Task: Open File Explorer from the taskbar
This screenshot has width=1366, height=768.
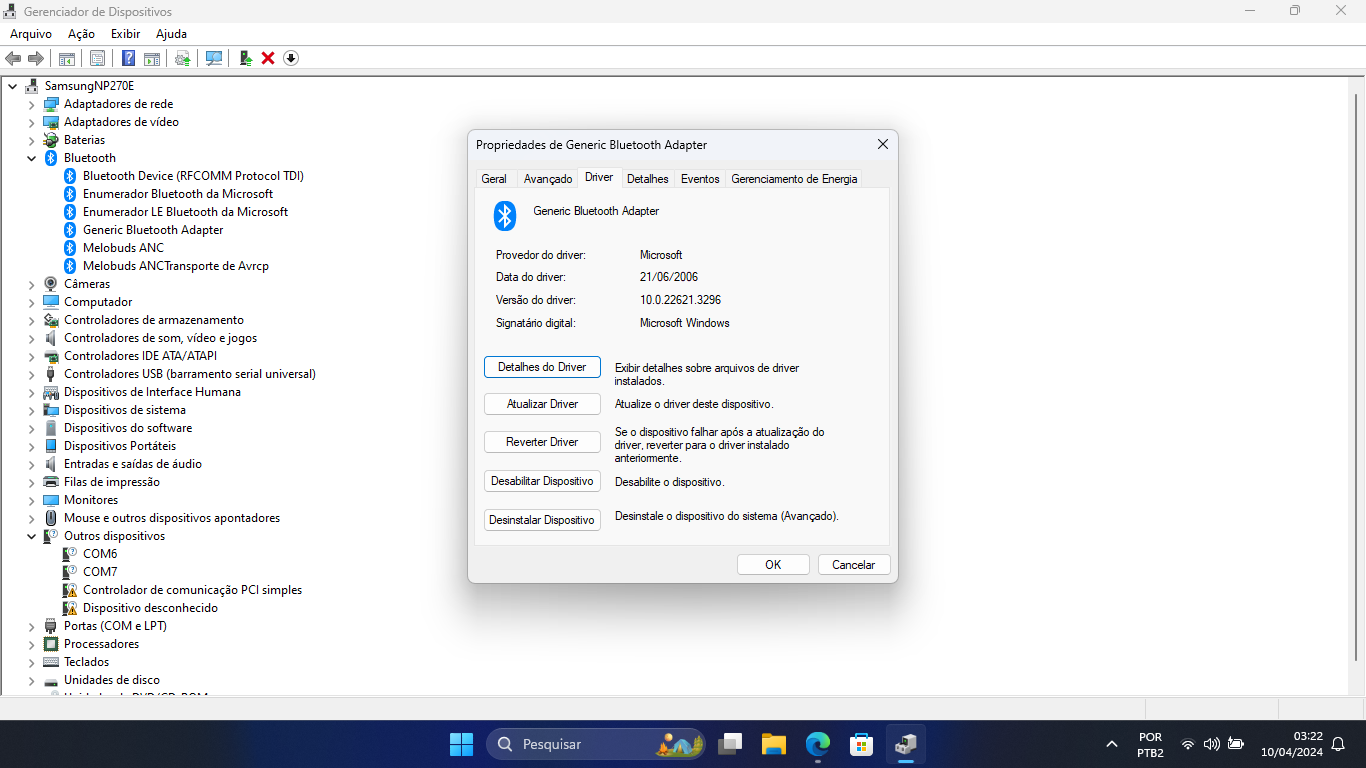Action: click(774, 744)
